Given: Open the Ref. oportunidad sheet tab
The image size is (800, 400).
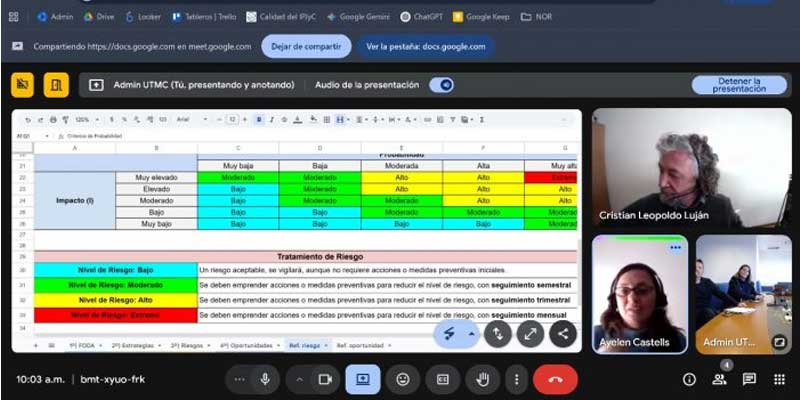Looking at the screenshot, I should coord(361,345).
